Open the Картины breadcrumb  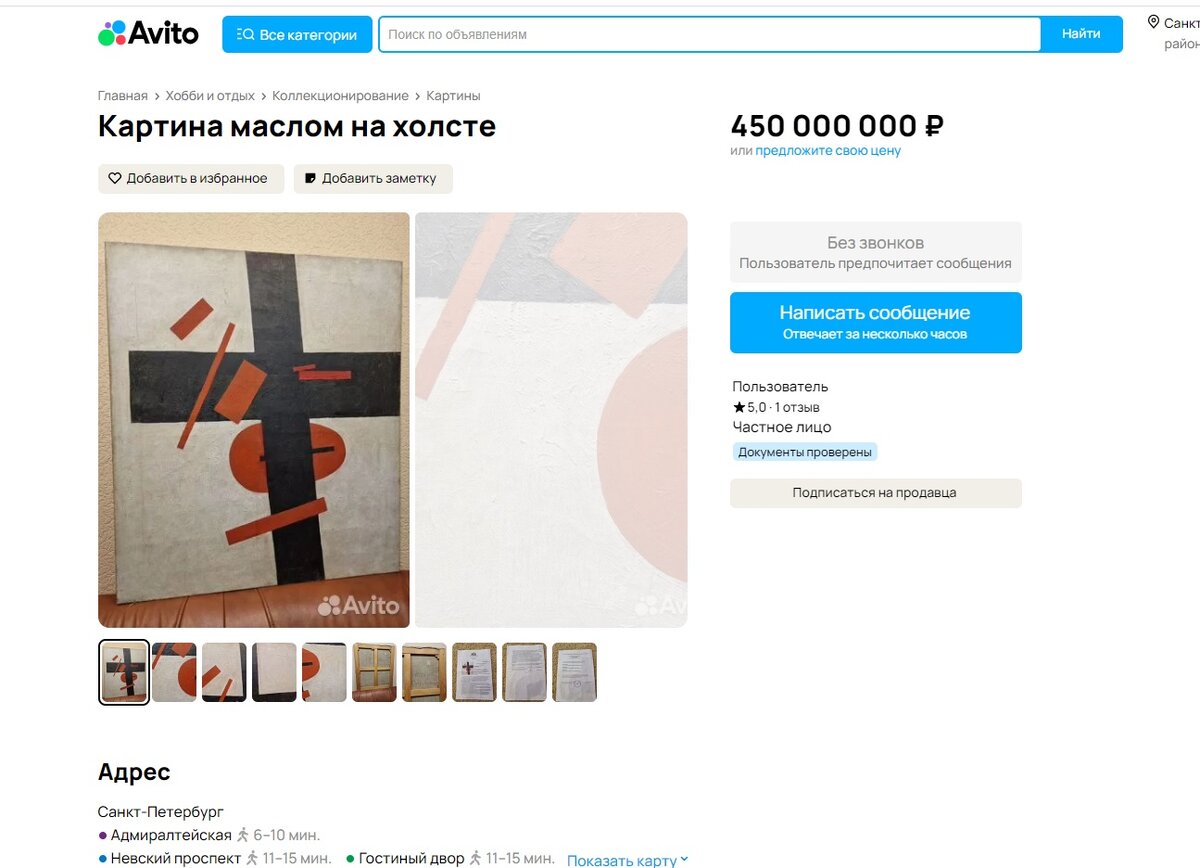pos(453,96)
